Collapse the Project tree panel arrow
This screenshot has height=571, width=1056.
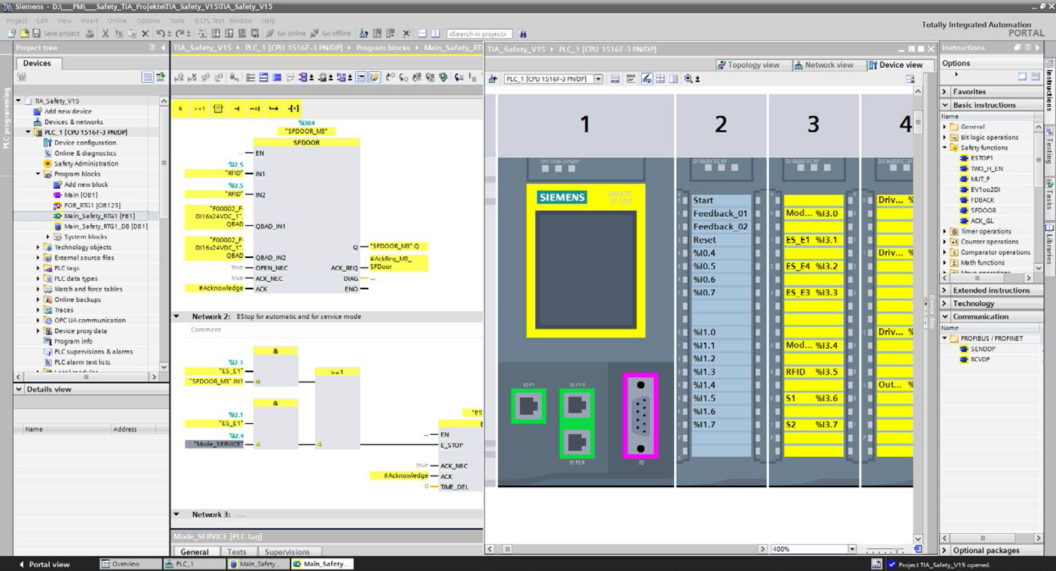click(x=162, y=48)
